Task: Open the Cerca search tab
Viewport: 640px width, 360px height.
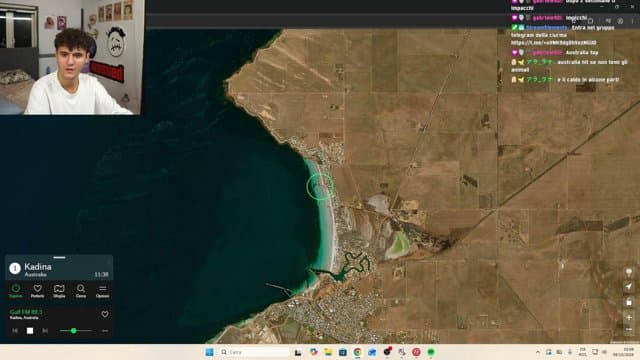Action: (x=81, y=291)
